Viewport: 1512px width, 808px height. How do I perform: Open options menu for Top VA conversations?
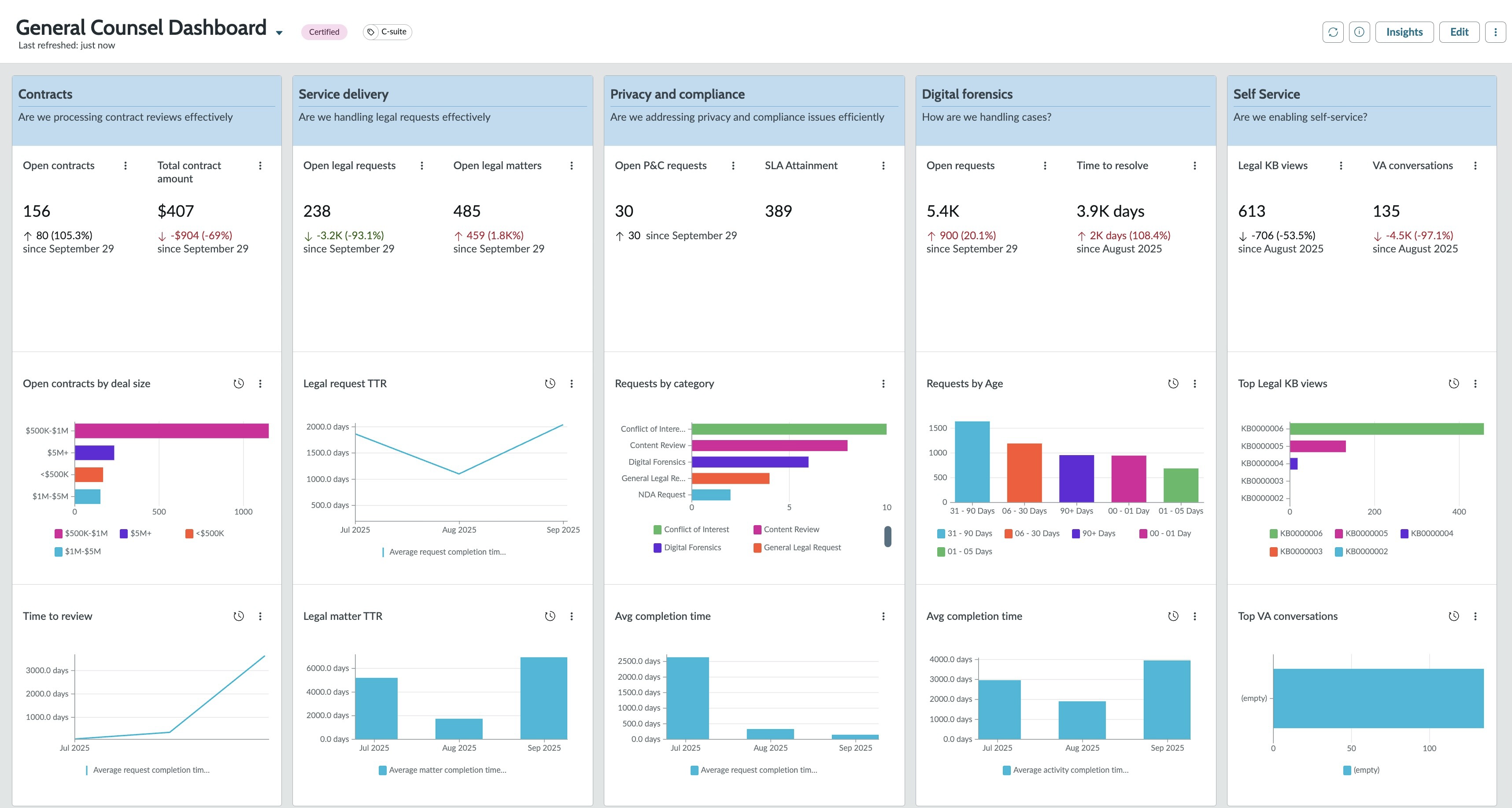coord(1475,616)
